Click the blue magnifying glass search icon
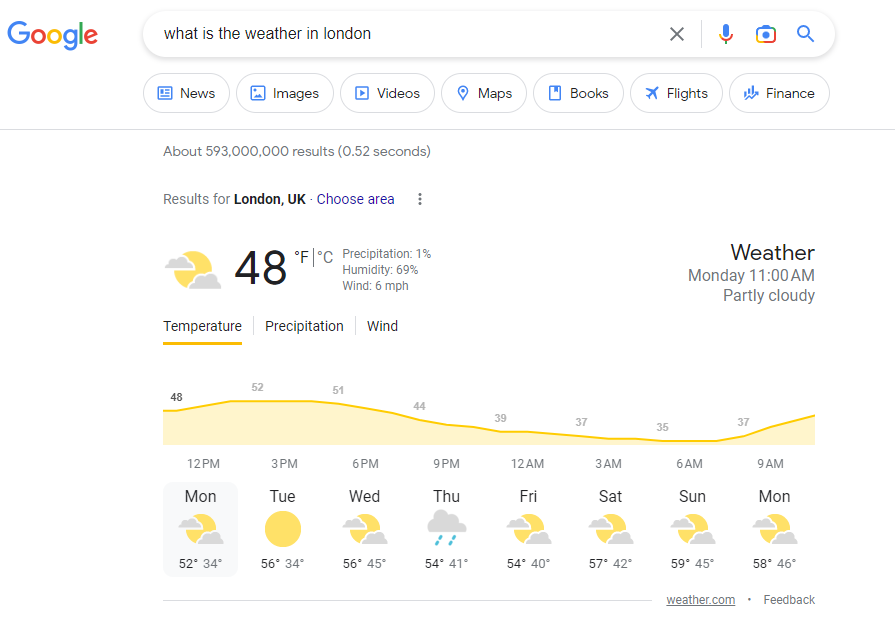 pos(806,34)
